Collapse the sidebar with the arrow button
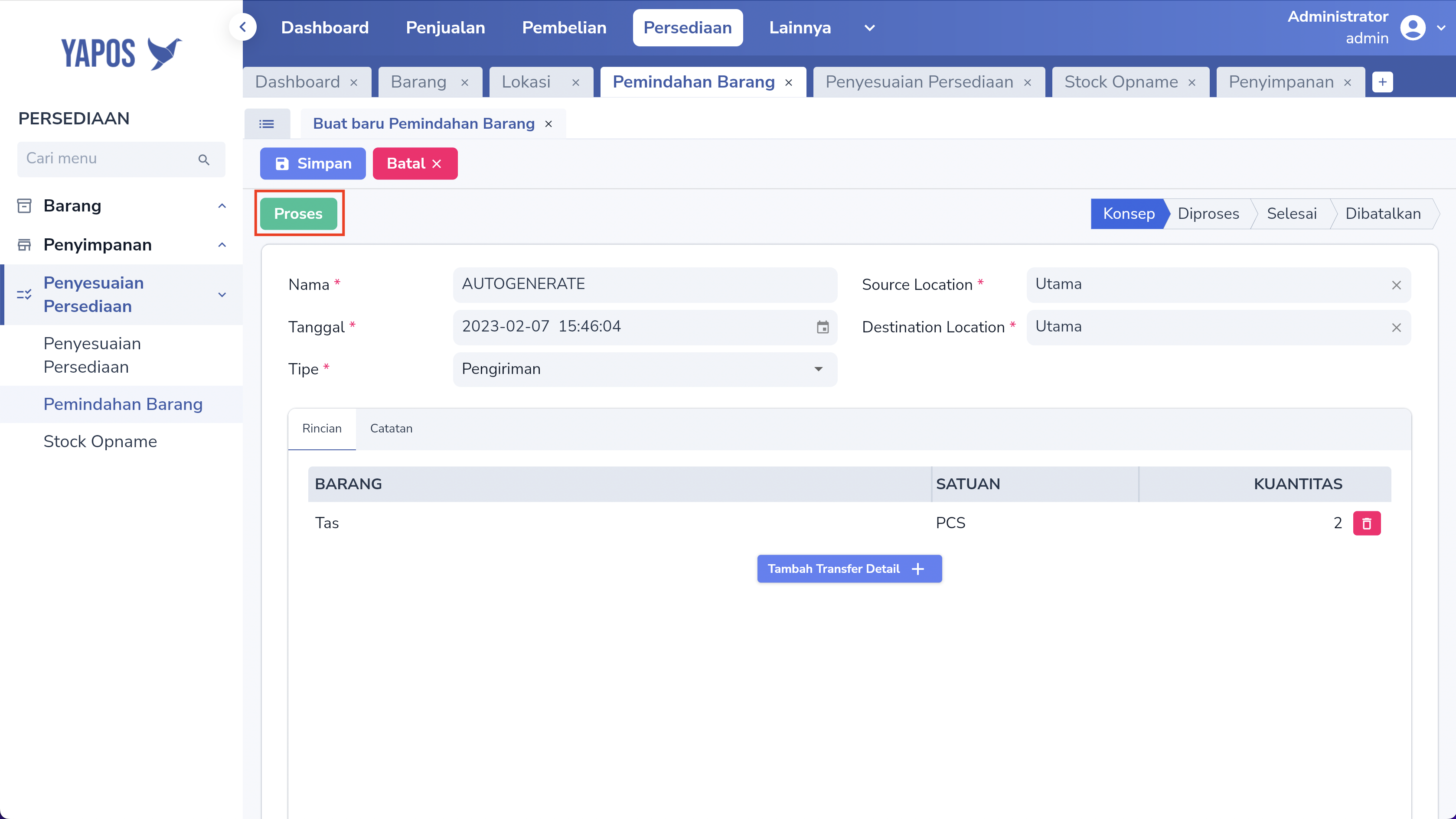This screenshot has width=1456, height=819. [242, 27]
